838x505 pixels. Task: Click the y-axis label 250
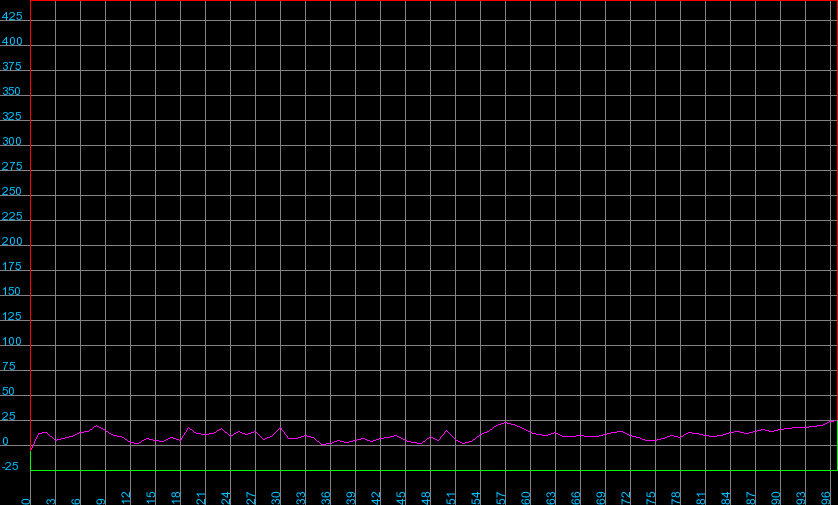tap(12, 191)
